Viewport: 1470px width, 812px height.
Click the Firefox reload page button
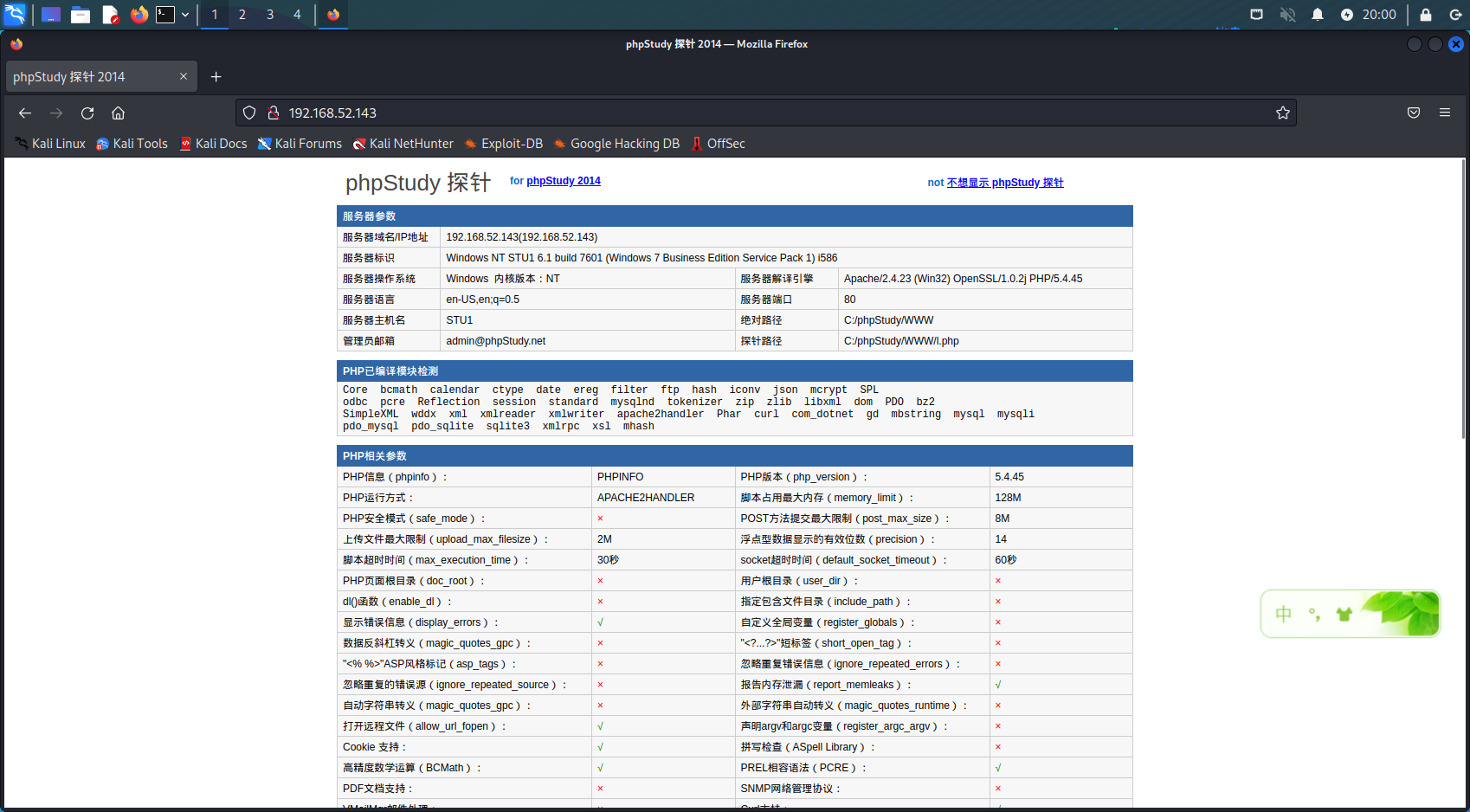(x=87, y=113)
